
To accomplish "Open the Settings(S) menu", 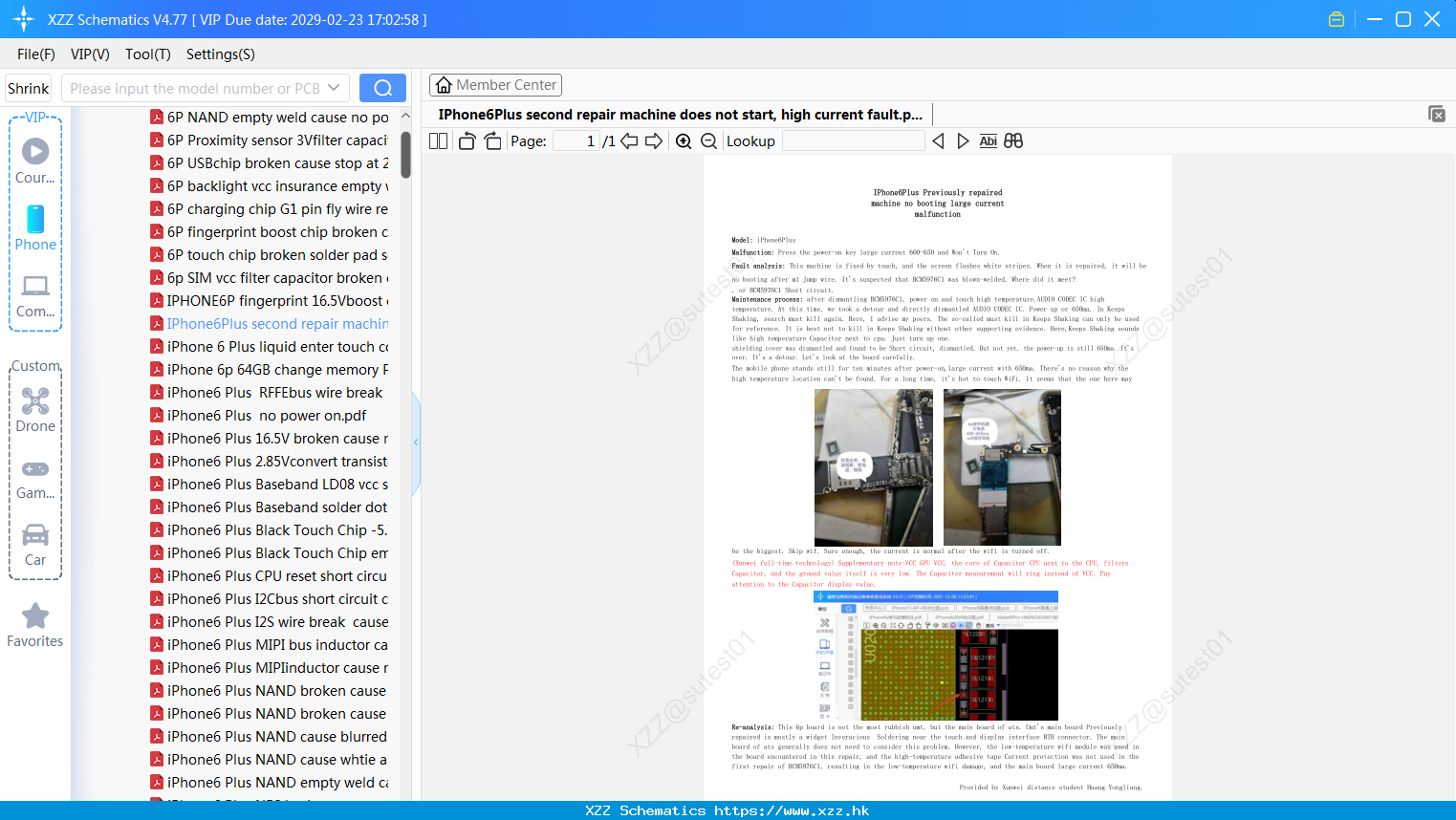I will [x=220, y=54].
